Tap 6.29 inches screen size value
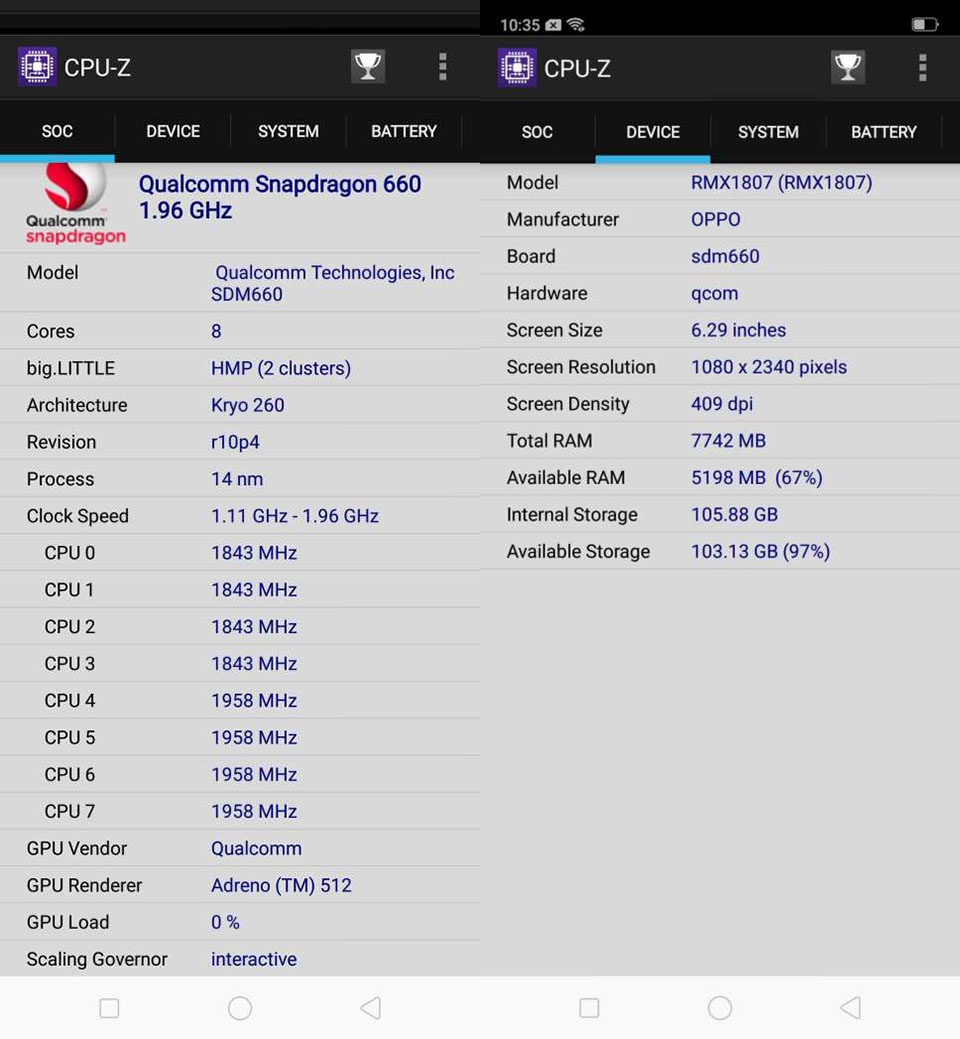 (738, 330)
